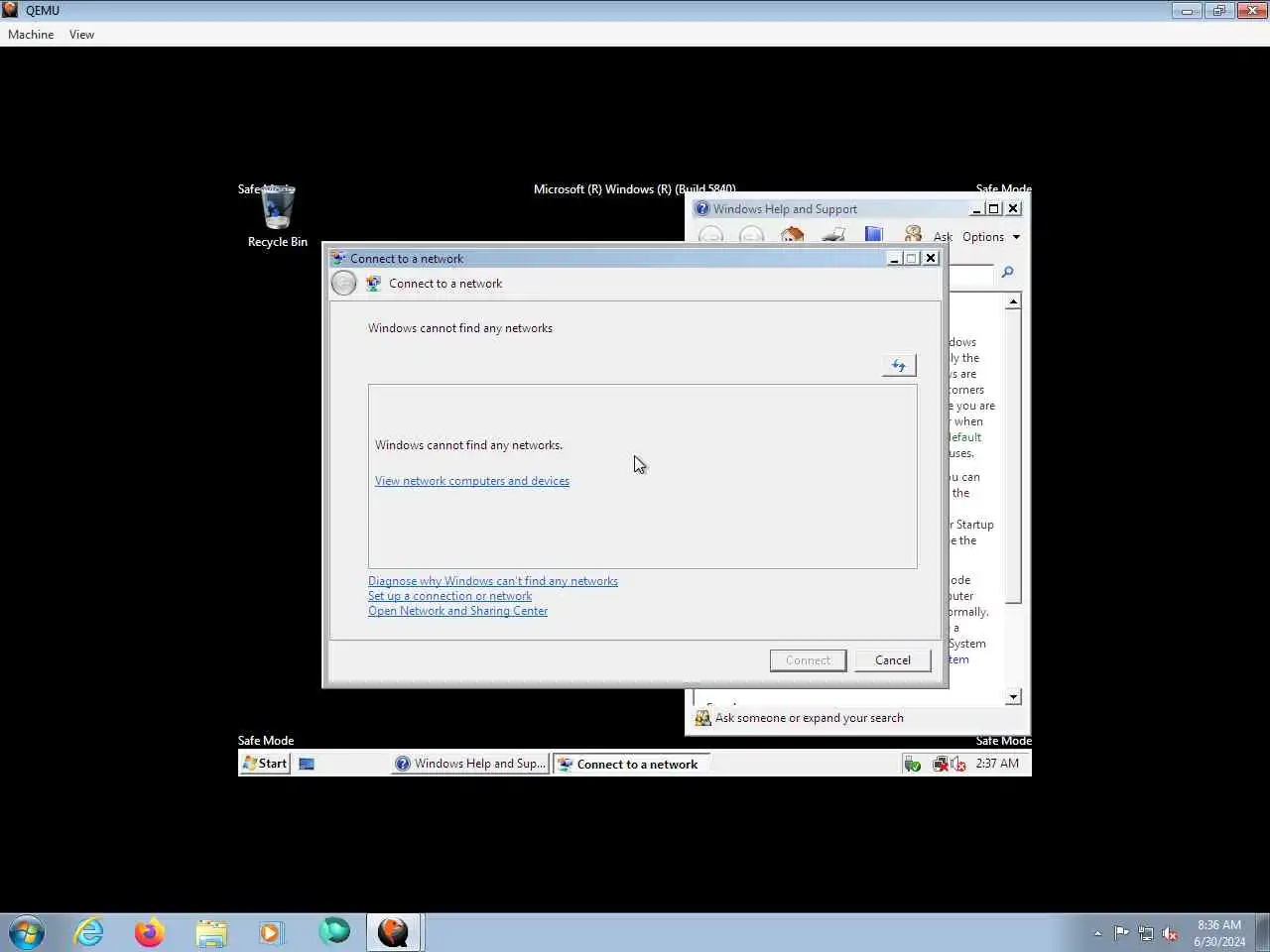Open Internet Explorer from host taskbar
Screen dimensions: 1270x952
pos(89,932)
